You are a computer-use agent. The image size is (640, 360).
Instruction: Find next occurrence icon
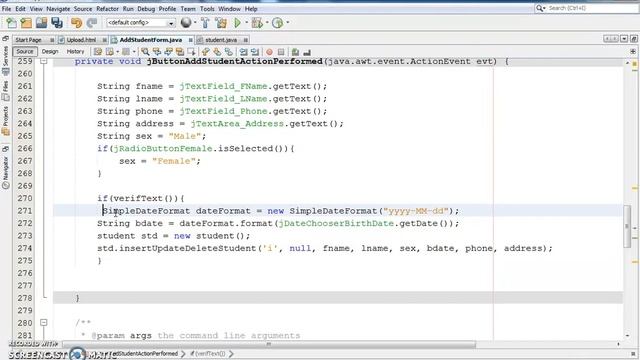tap(168, 52)
